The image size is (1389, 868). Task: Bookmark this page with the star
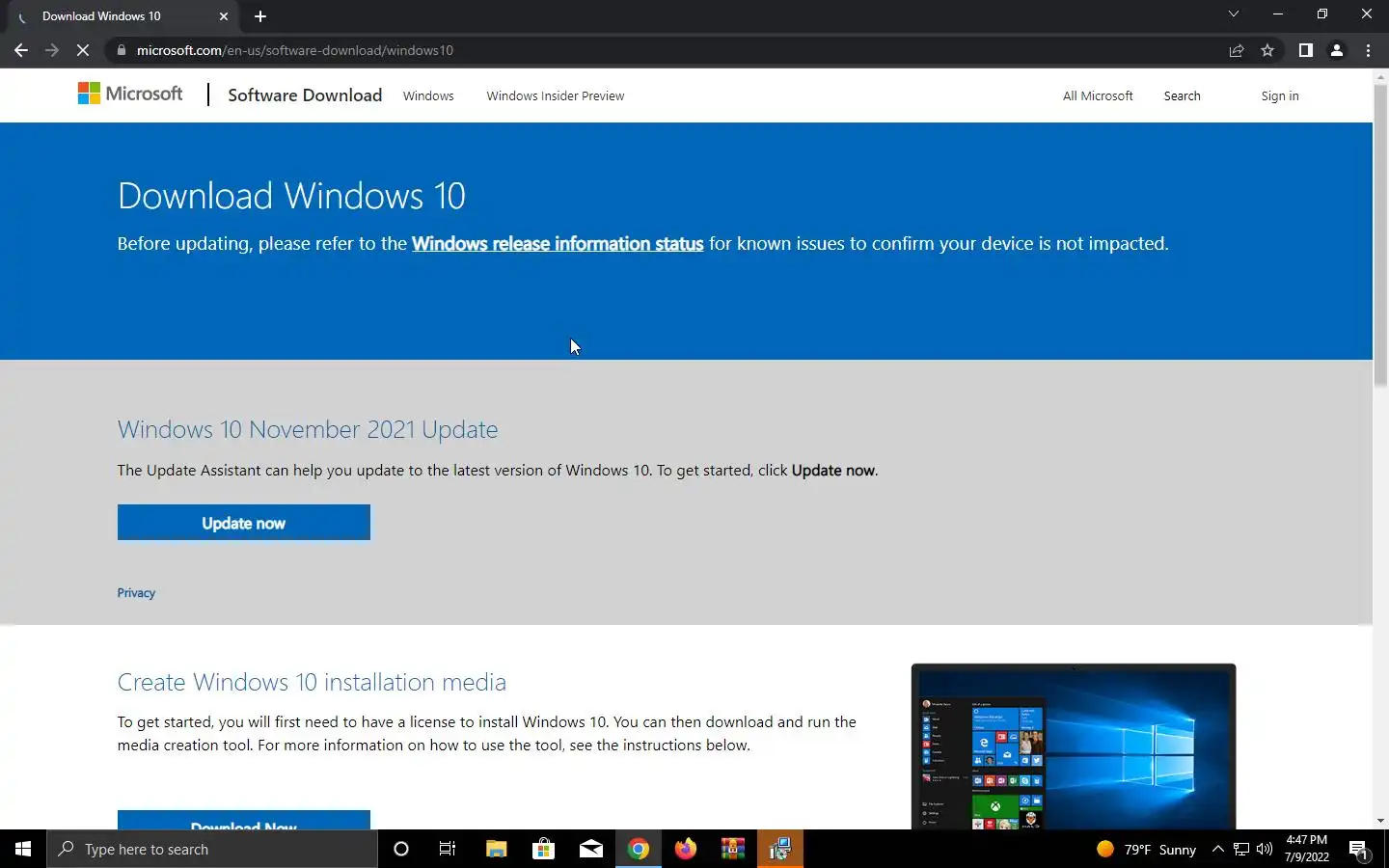pyautogui.click(x=1267, y=50)
